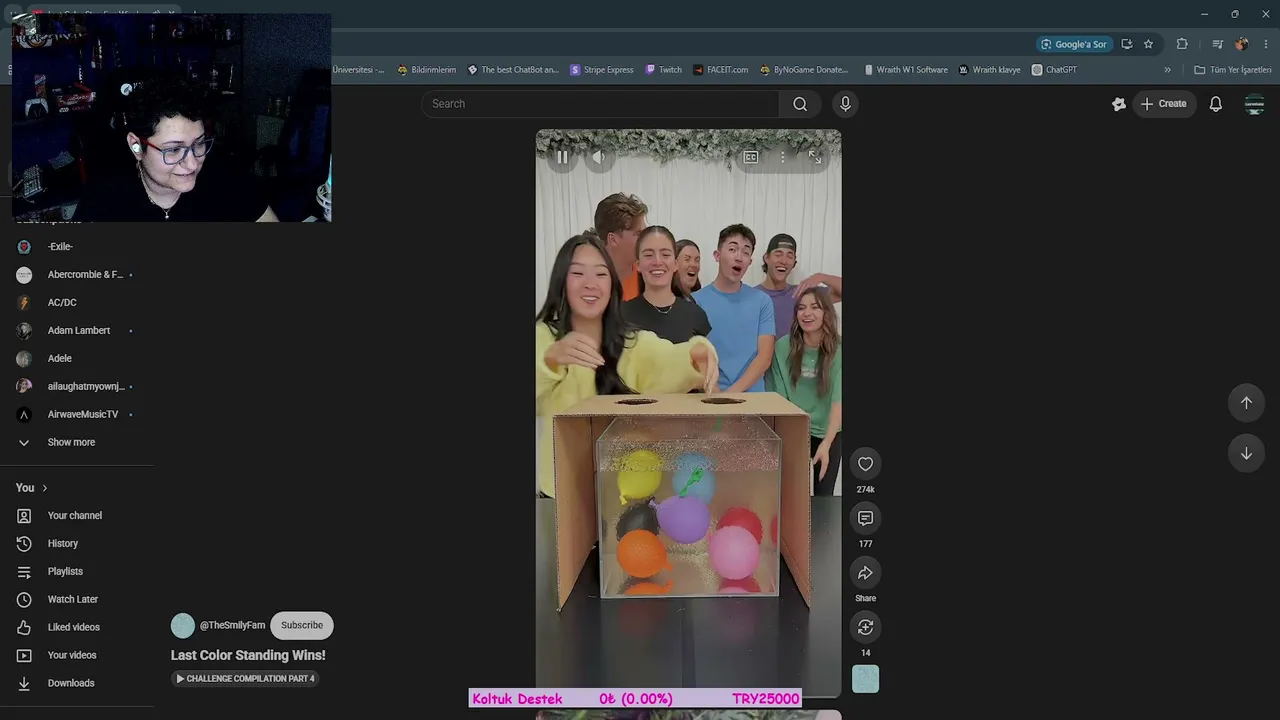Bookmark this page with the star
This screenshot has width=1280, height=720.
coord(1148,44)
